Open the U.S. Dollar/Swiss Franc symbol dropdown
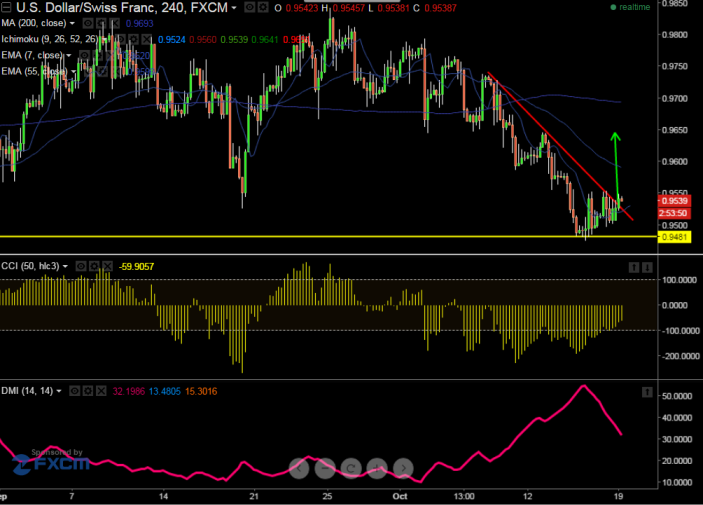Screen dimensions: 703x505 tap(234, 8)
